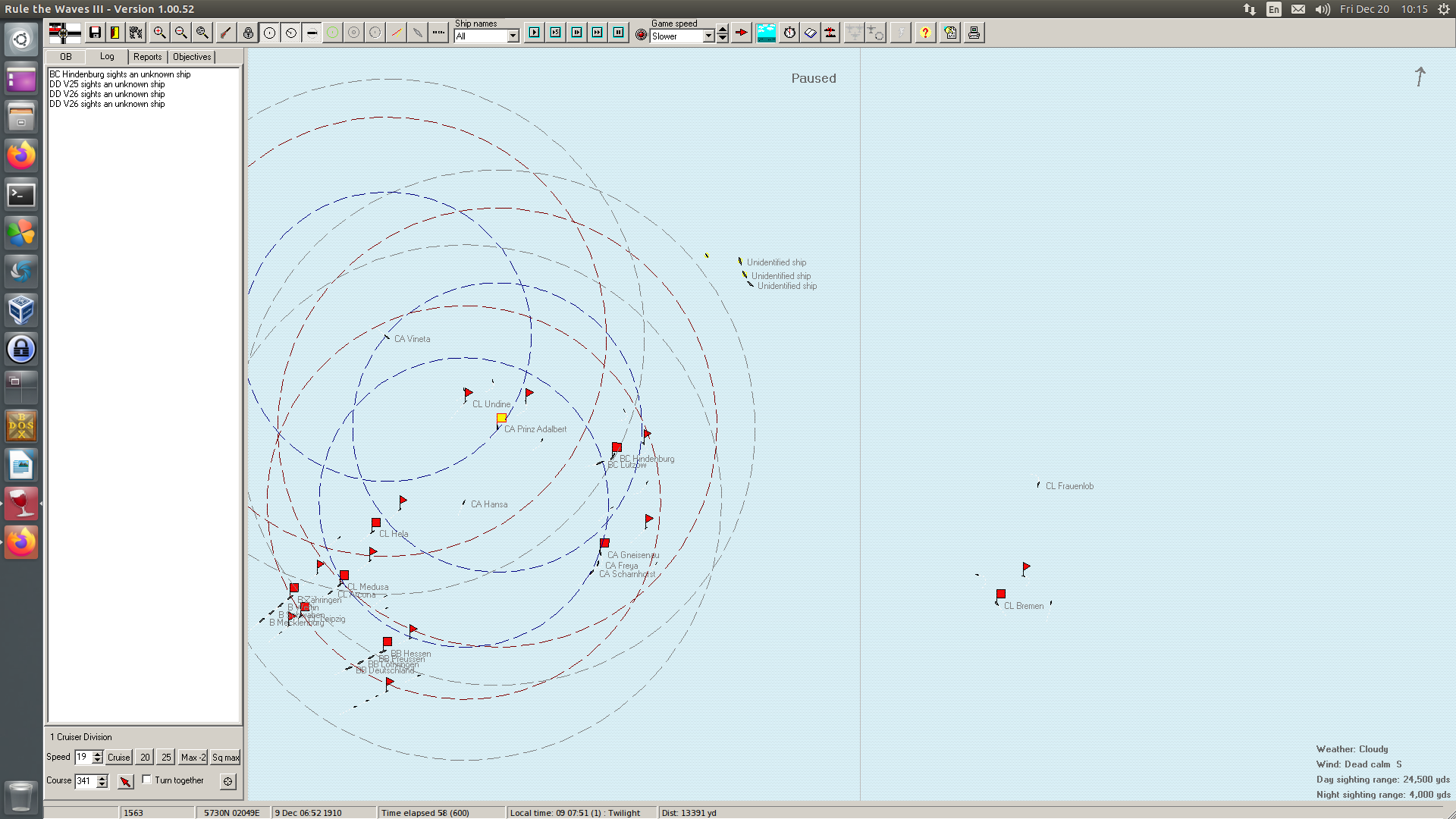Click the fast-forward playback button
This screenshot has height=819, width=1456.
(x=598, y=33)
